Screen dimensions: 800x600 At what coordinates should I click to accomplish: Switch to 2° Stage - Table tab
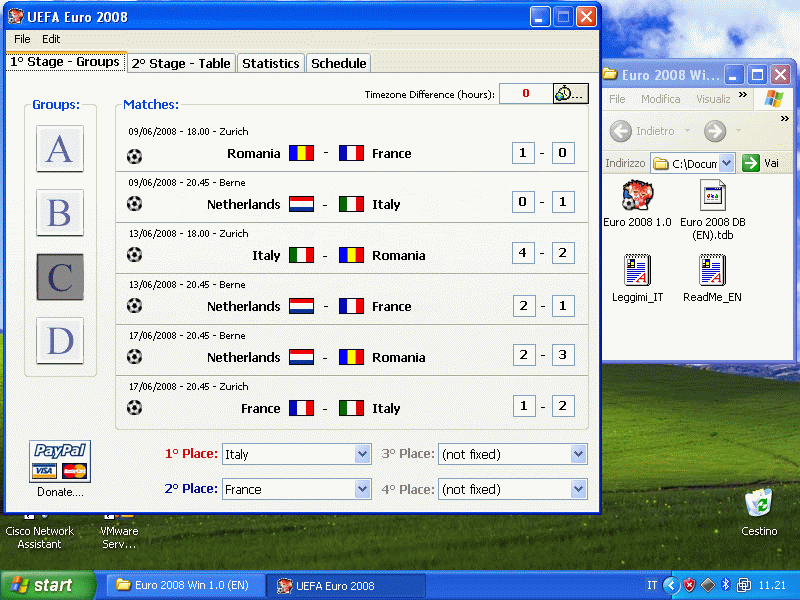tap(181, 63)
